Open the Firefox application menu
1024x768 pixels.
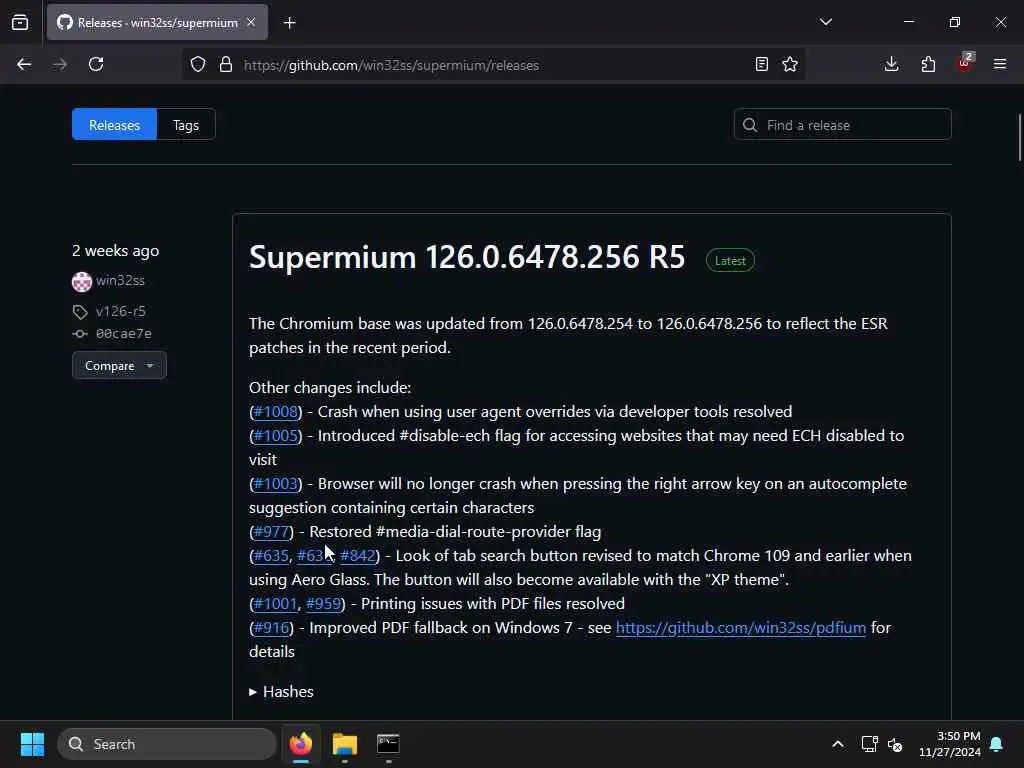pyautogui.click(x=1000, y=64)
